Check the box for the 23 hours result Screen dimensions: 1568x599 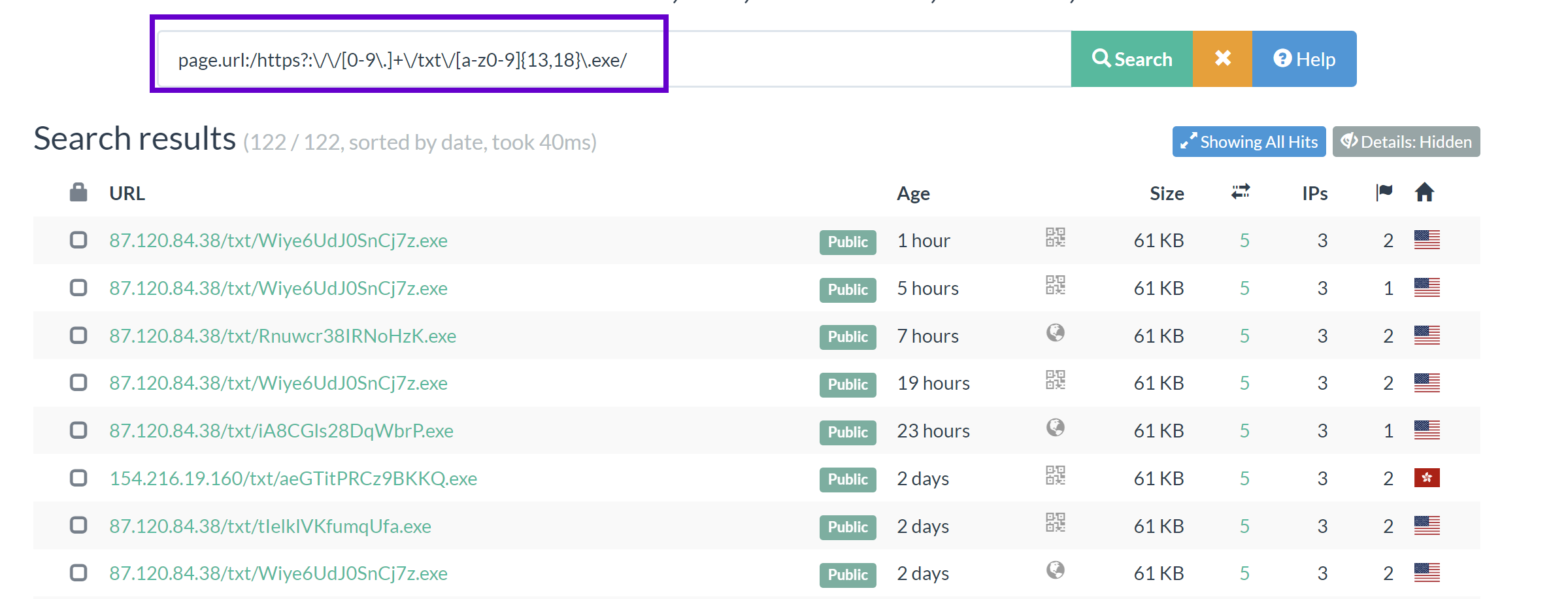(78, 430)
